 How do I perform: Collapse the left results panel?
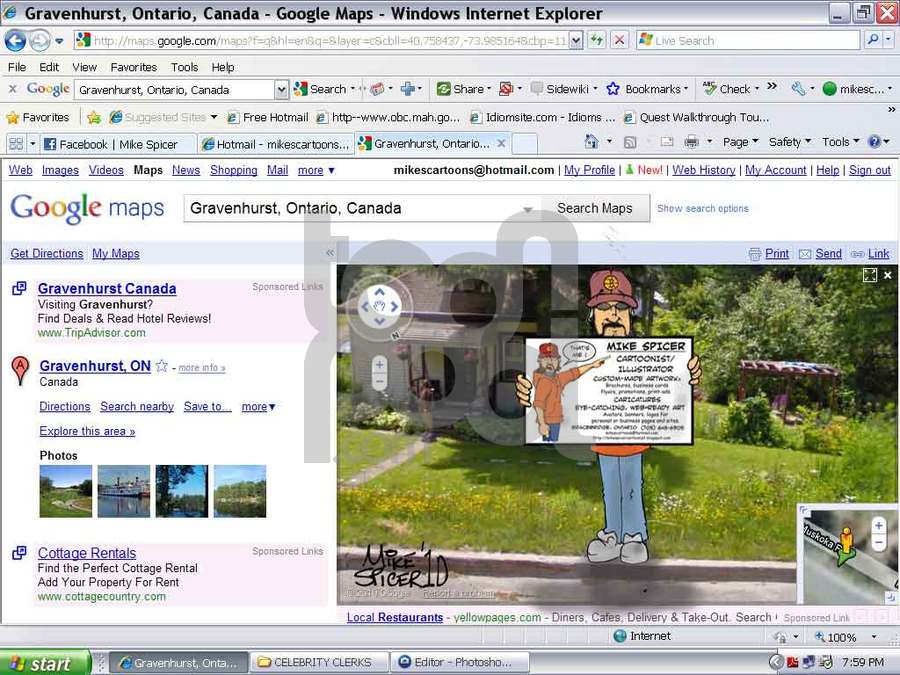coord(330,253)
